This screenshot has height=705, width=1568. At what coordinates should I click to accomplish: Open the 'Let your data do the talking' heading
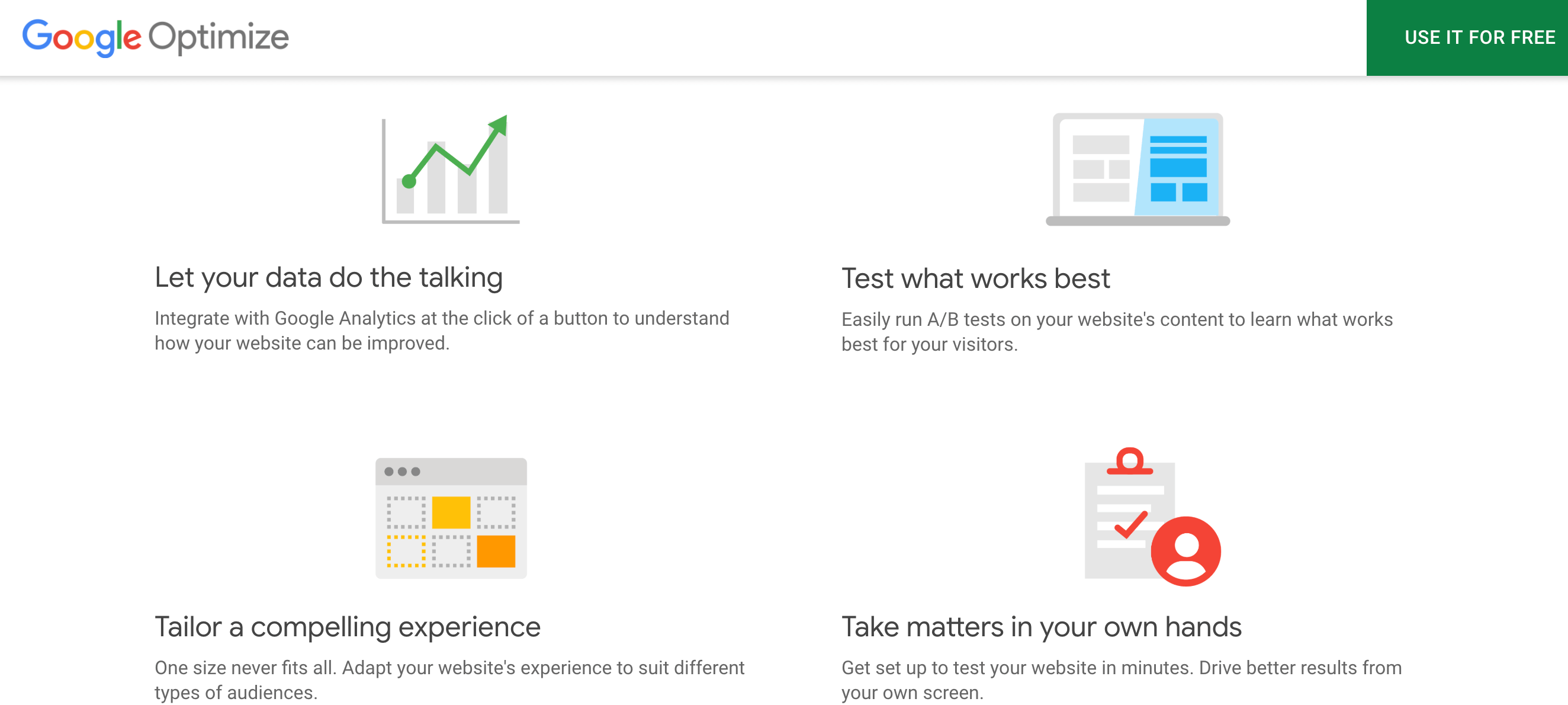tap(329, 277)
